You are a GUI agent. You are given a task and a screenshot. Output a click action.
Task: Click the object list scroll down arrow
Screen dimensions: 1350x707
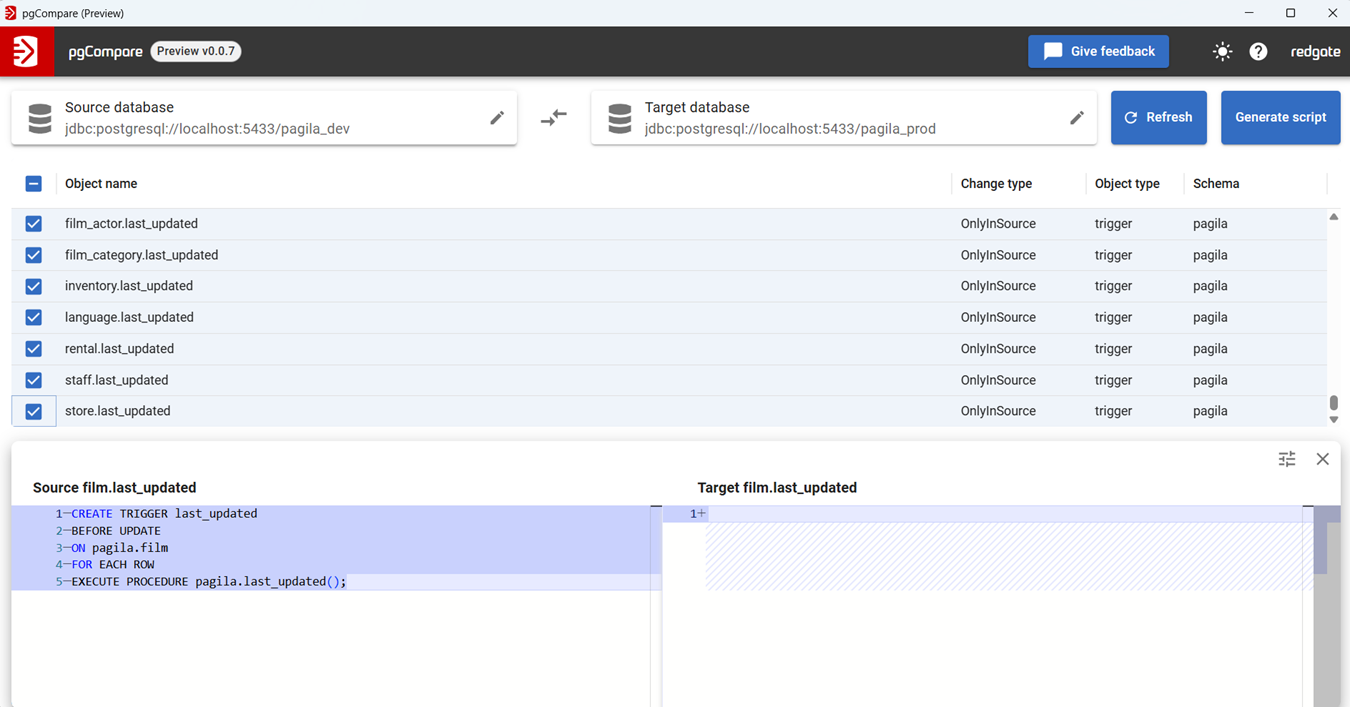click(1333, 420)
